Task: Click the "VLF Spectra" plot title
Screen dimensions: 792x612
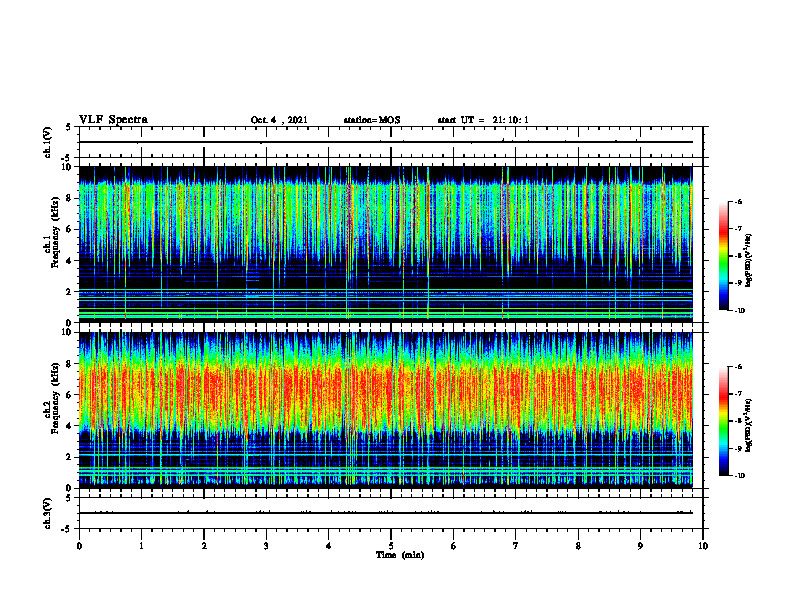Action: point(113,120)
